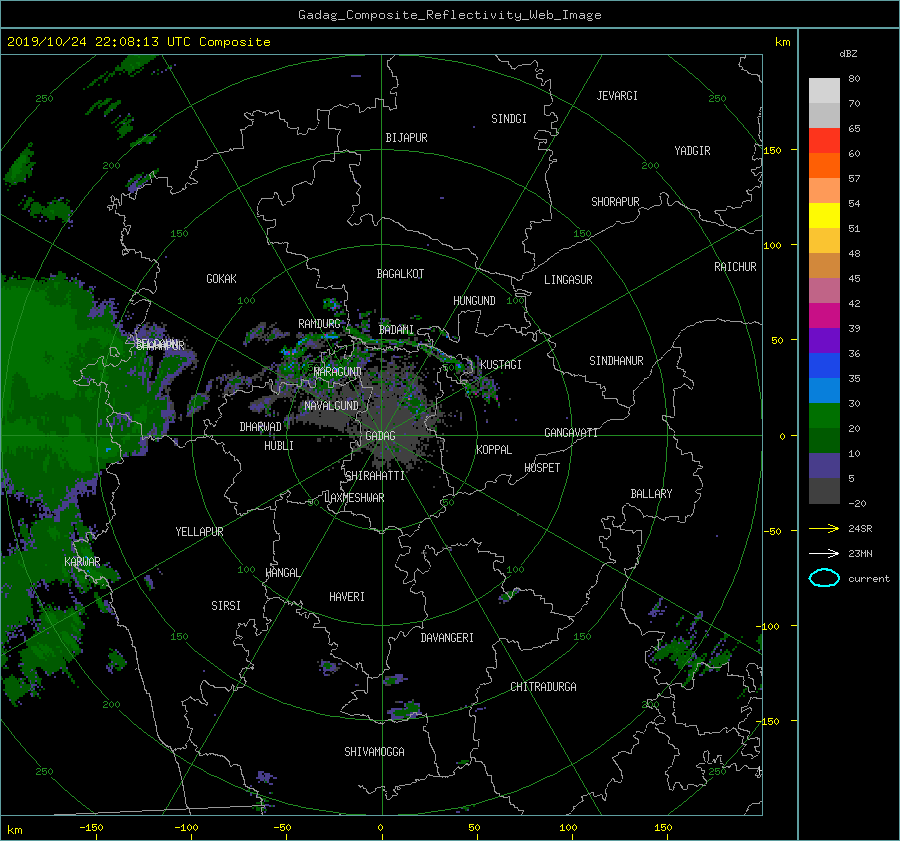Click the KUSTAGI city label
This screenshot has width=900, height=841.
pyautogui.click(x=501, y=365)
